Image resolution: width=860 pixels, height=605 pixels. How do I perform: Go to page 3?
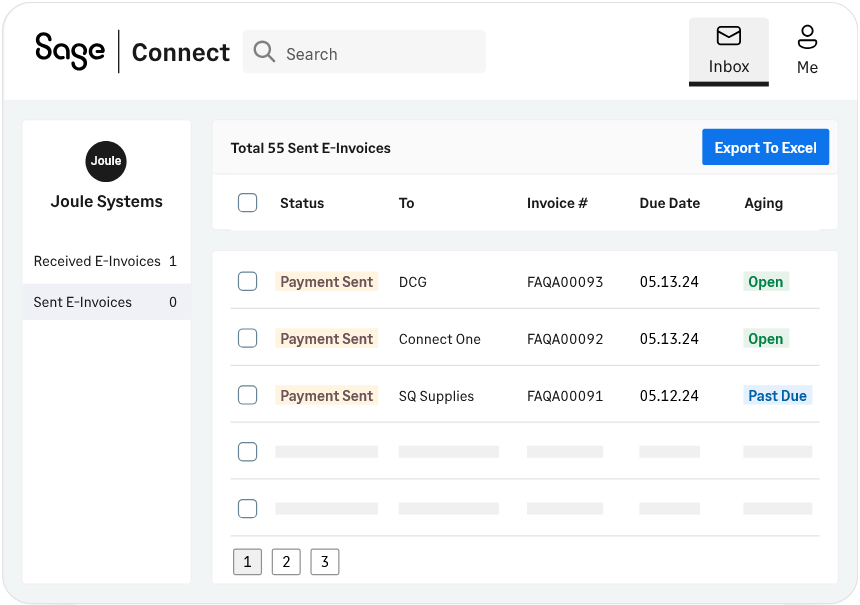[325, 562]
